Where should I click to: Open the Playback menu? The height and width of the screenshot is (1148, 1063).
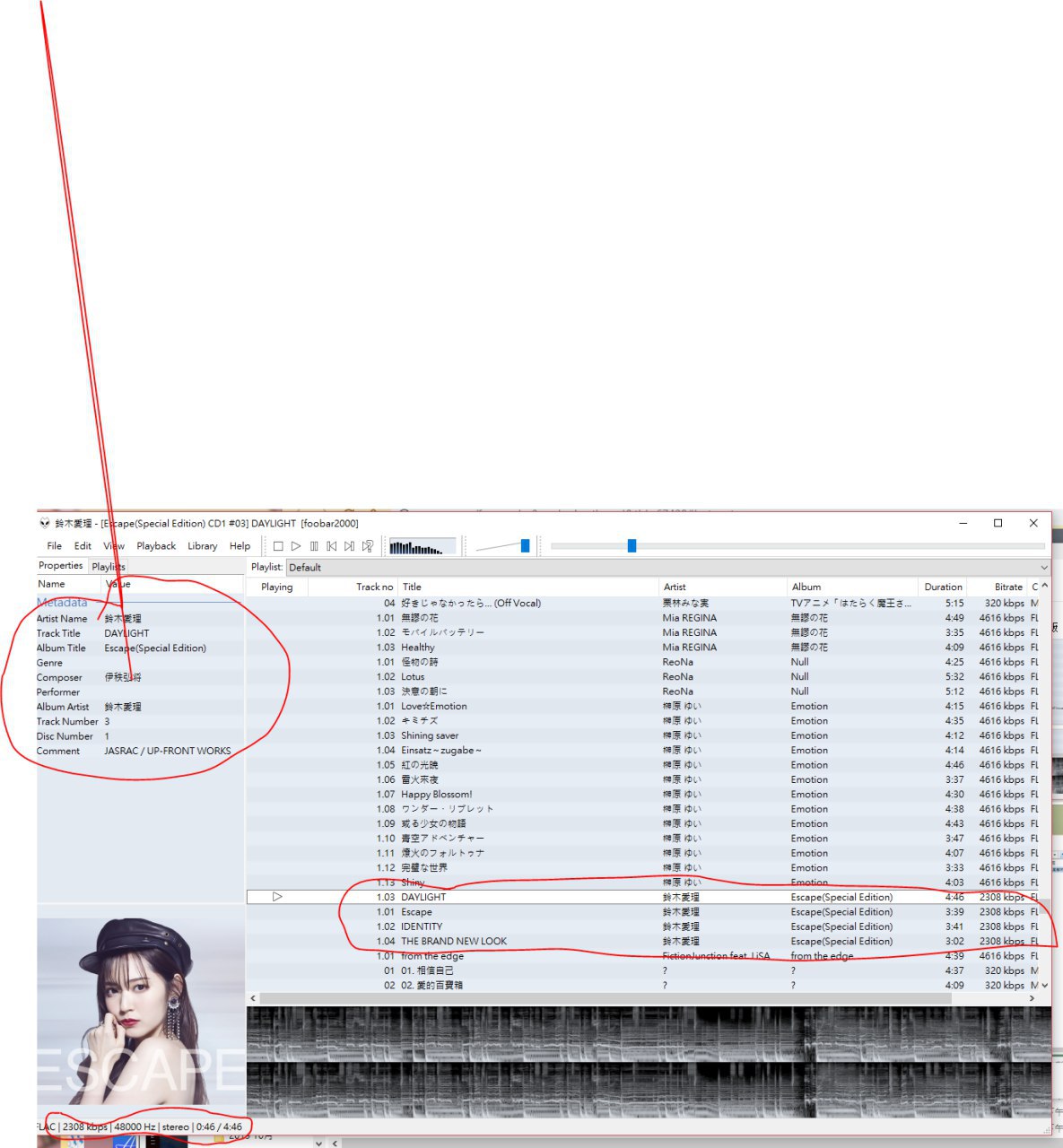coord(156,546)
